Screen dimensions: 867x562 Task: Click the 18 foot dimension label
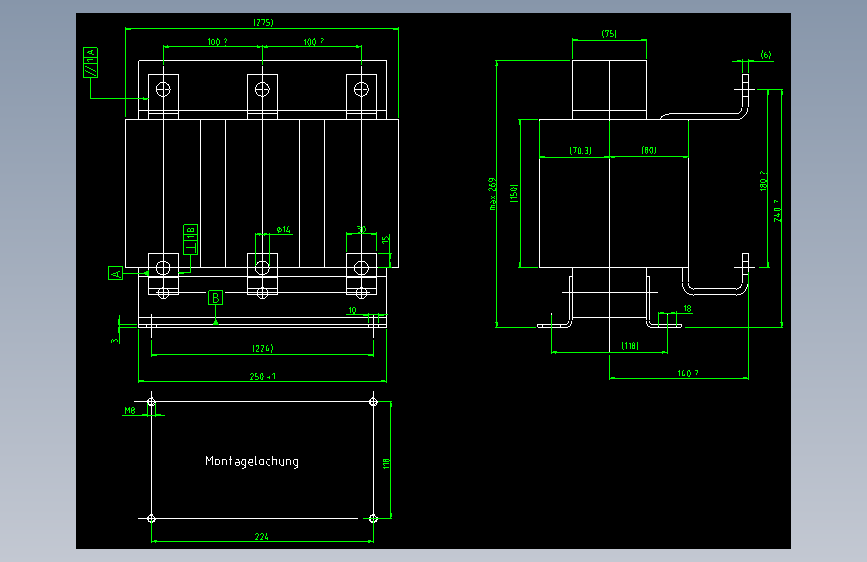pyautogui.click(x=687, y=309)
